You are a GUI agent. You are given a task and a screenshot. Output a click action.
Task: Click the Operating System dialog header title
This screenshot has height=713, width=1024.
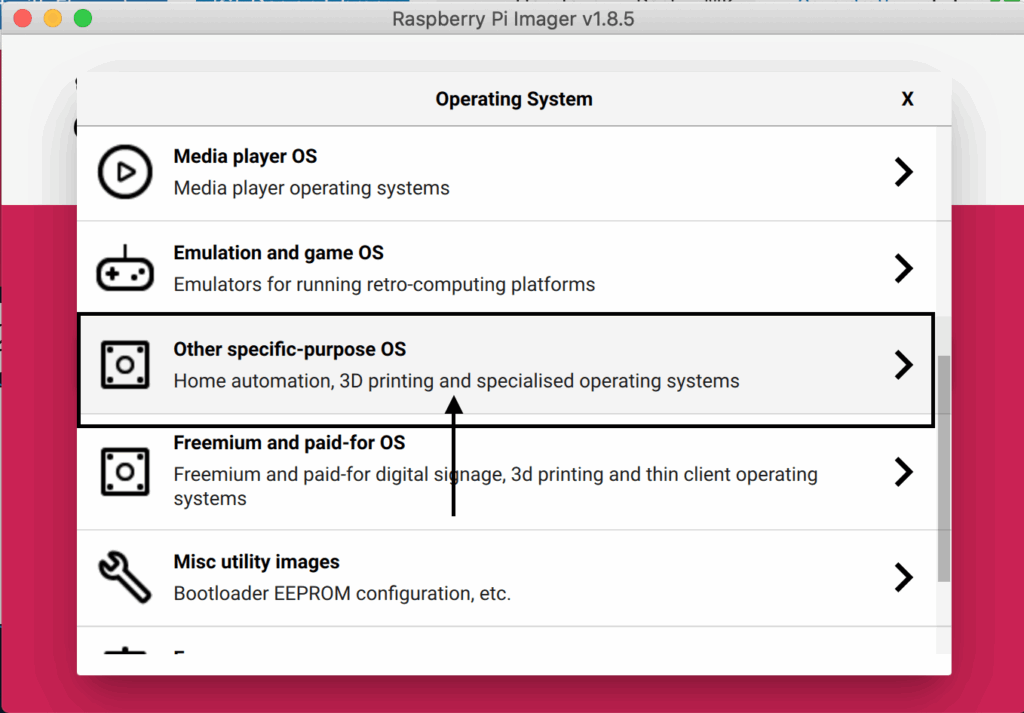click(x=514, y=99)
